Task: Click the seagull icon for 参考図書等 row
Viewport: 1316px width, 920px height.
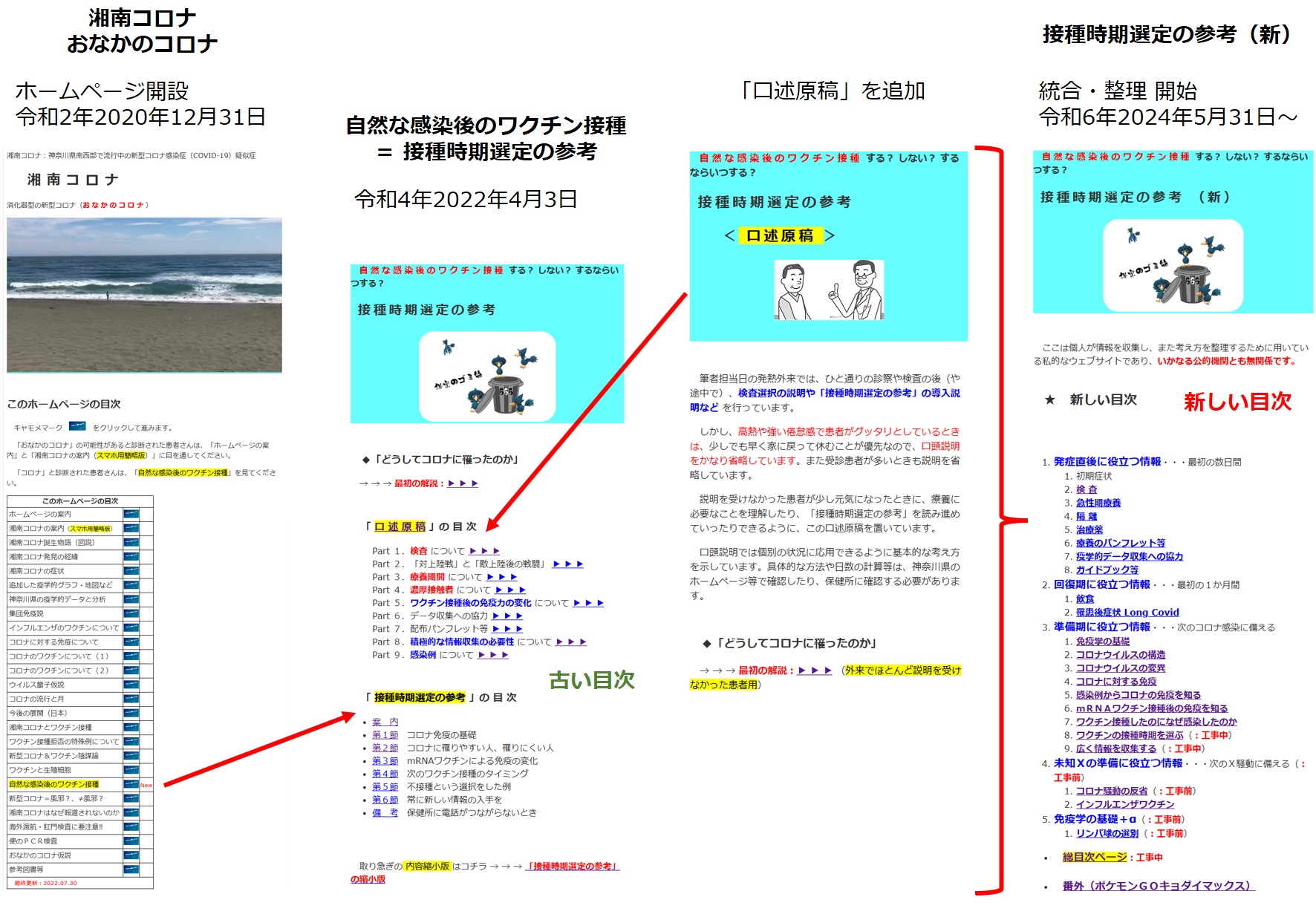Action: pyautogui.click(x=131, y=870)
